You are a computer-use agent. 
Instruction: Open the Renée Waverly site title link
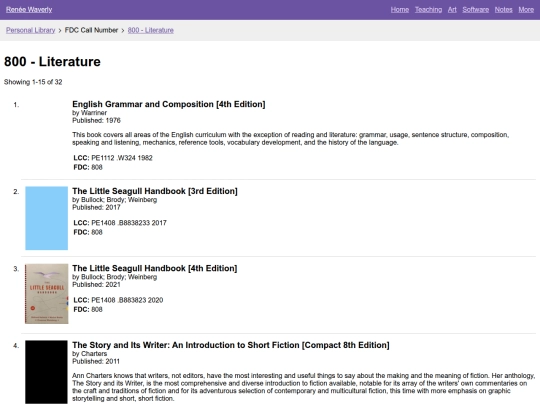(x=29, y=10)
